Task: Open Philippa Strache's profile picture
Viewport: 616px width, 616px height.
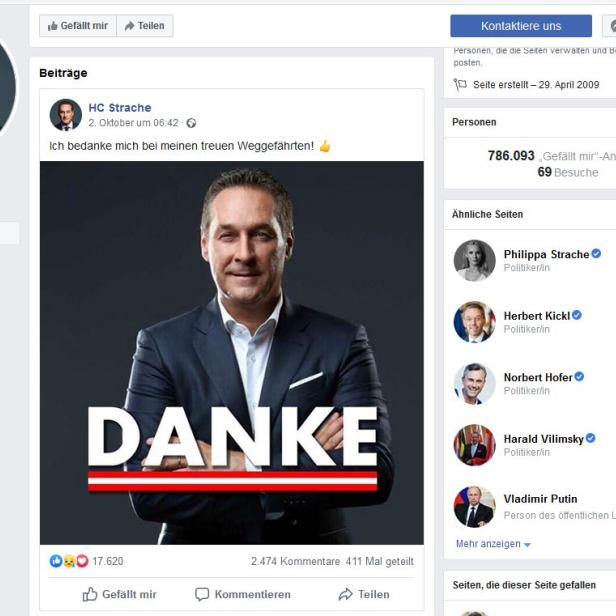Action: (474, 260)
